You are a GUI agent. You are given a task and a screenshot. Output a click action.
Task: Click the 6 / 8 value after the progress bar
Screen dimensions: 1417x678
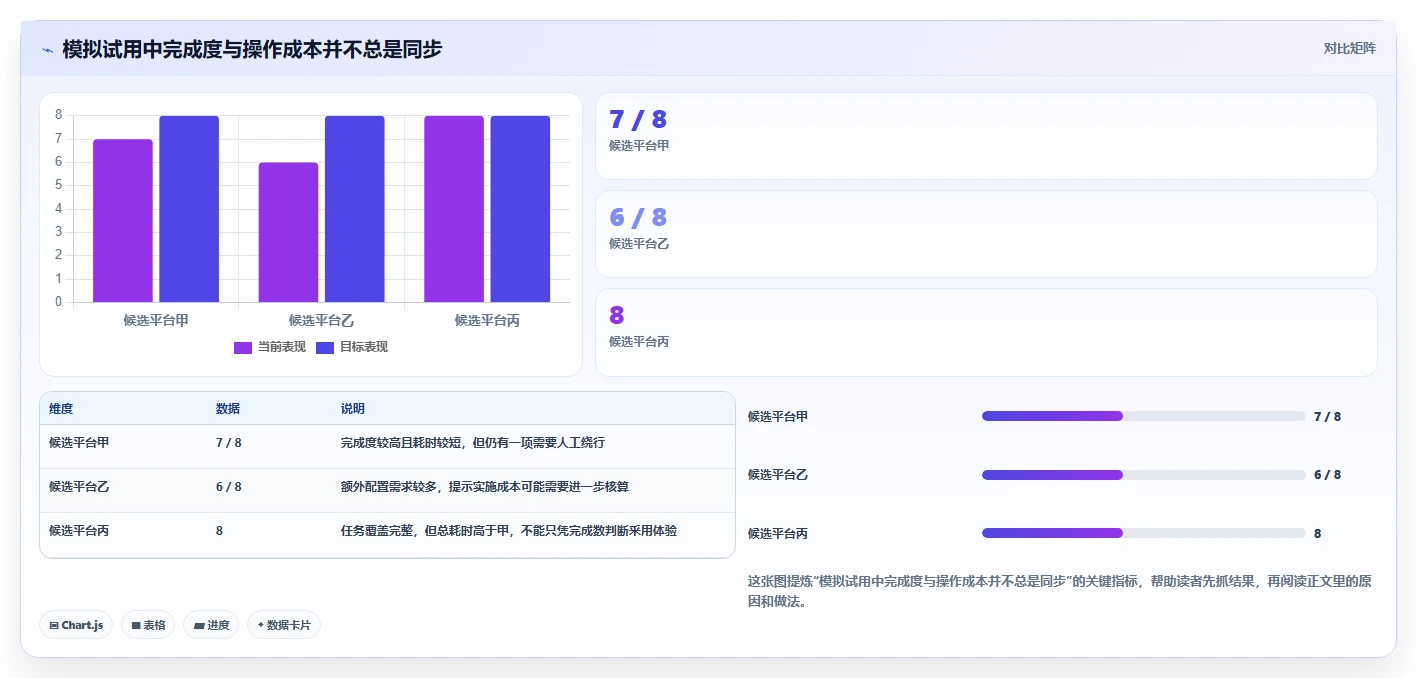pos(1328,475)
